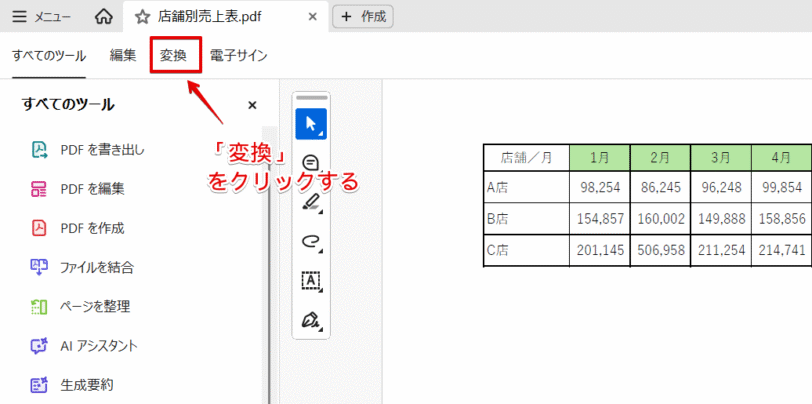Click the 1月 column header
Viewport: 812px width, 404px height.
(600, 158)
